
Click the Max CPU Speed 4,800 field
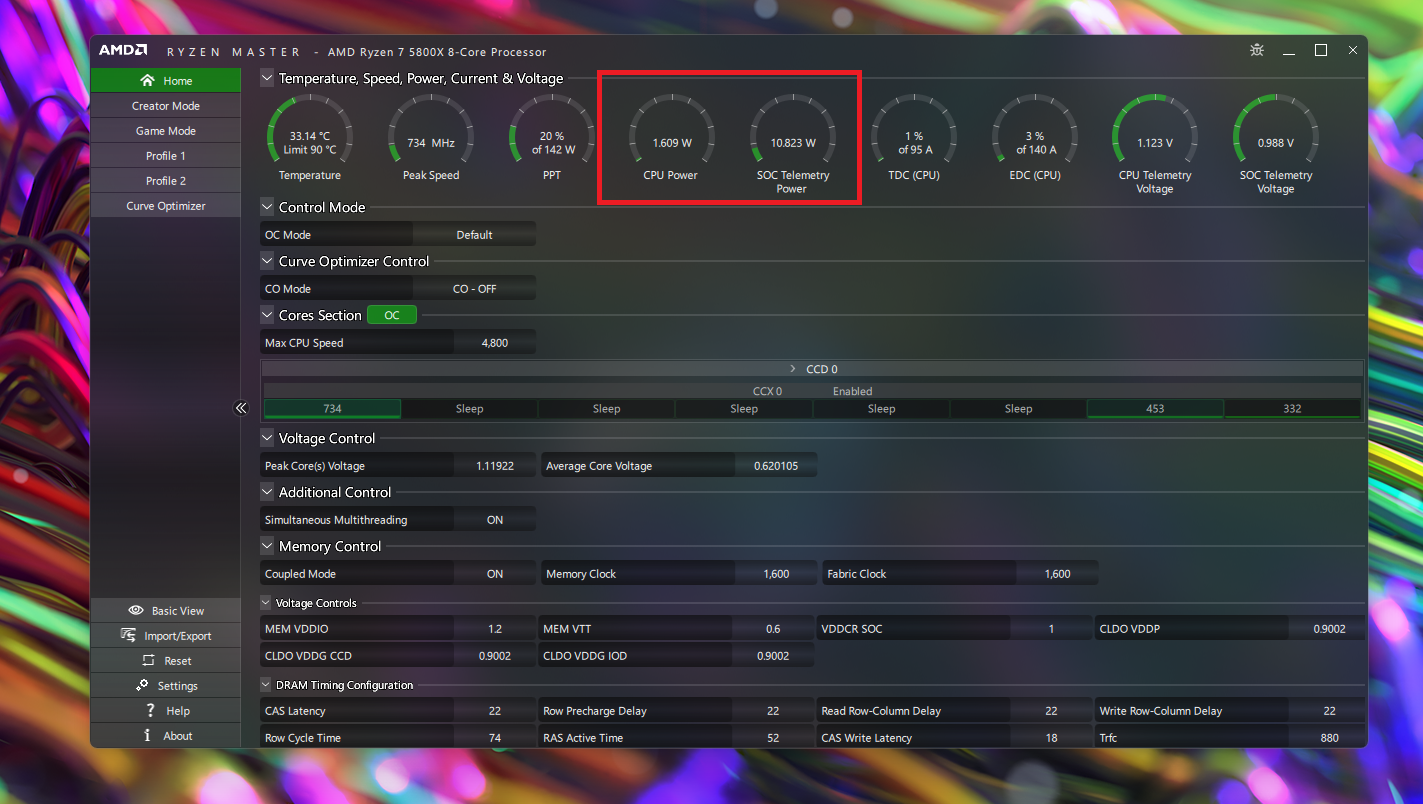(494, 343)
